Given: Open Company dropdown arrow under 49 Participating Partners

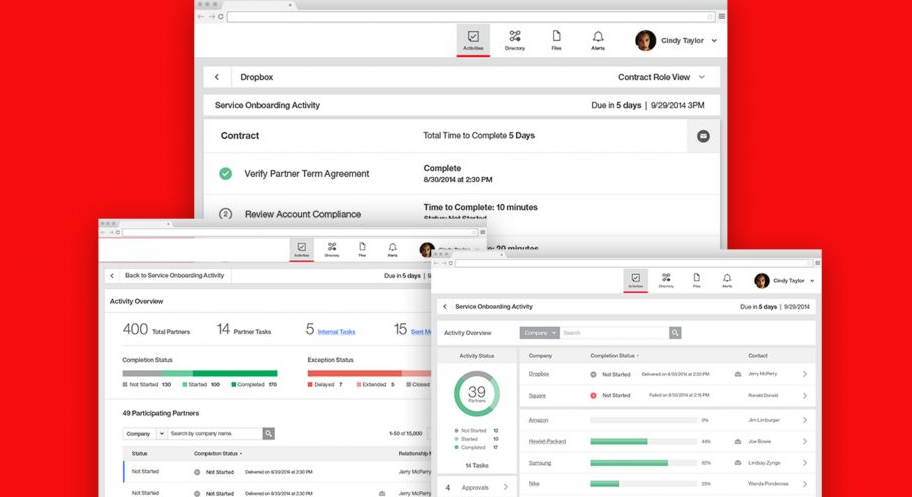Looking at the screenshot, I should click(x=162, y=434).
